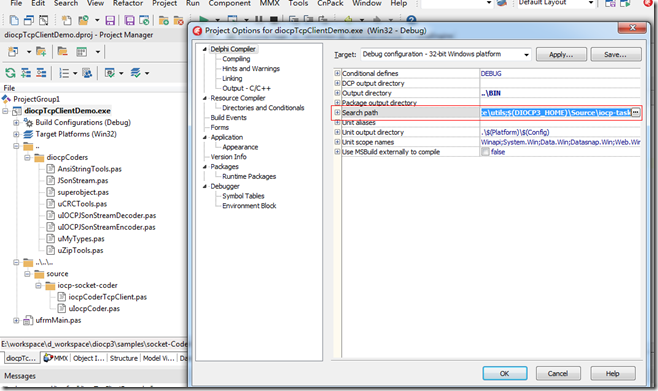Click the Add File to Project icon

[164, 20]
